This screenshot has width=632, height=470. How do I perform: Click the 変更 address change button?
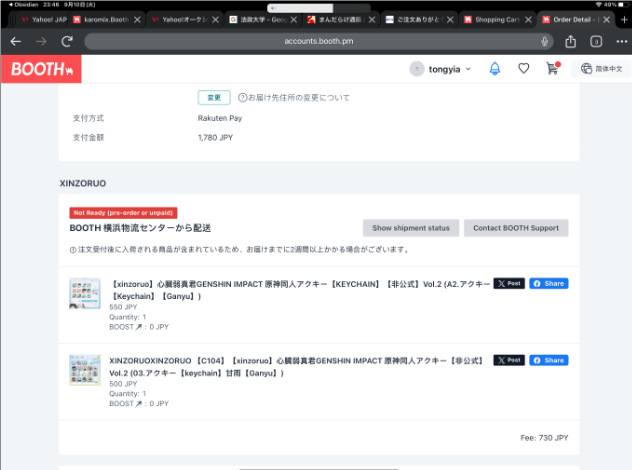point(214,98)
